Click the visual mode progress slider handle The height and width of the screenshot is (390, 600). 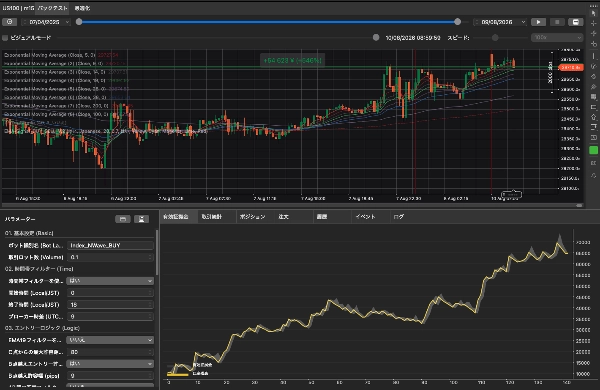pos(376,38)
